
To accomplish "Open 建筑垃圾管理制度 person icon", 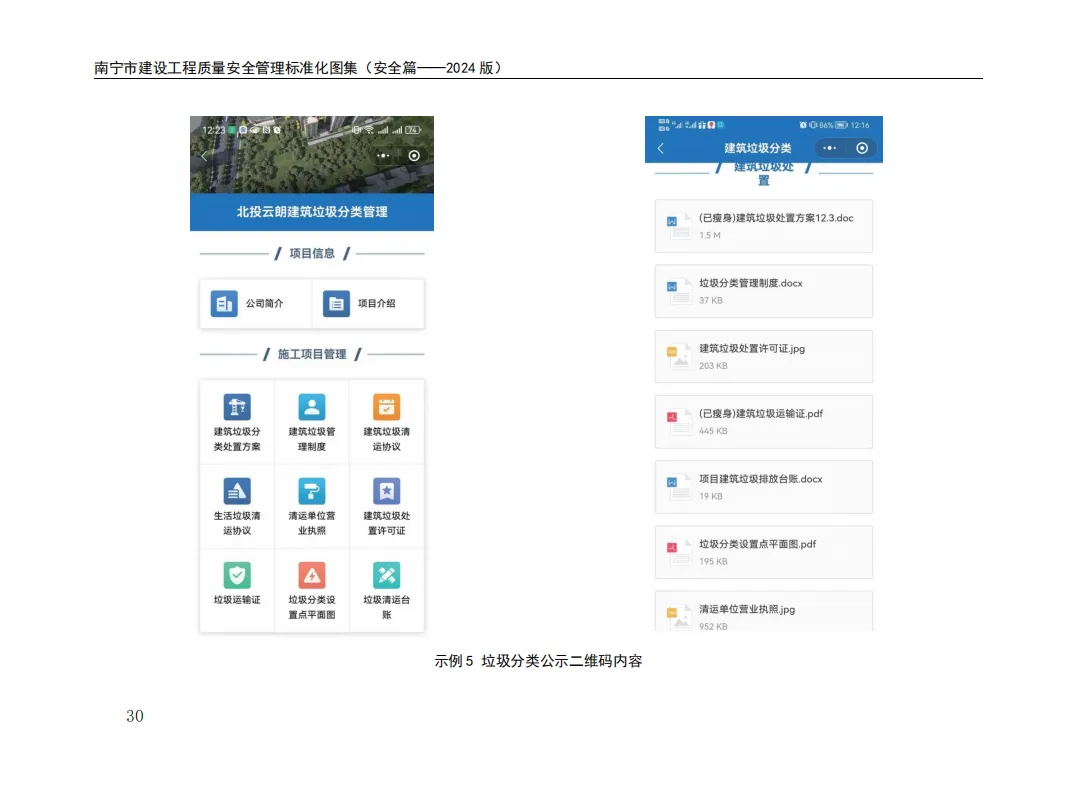I will (312, 407).
